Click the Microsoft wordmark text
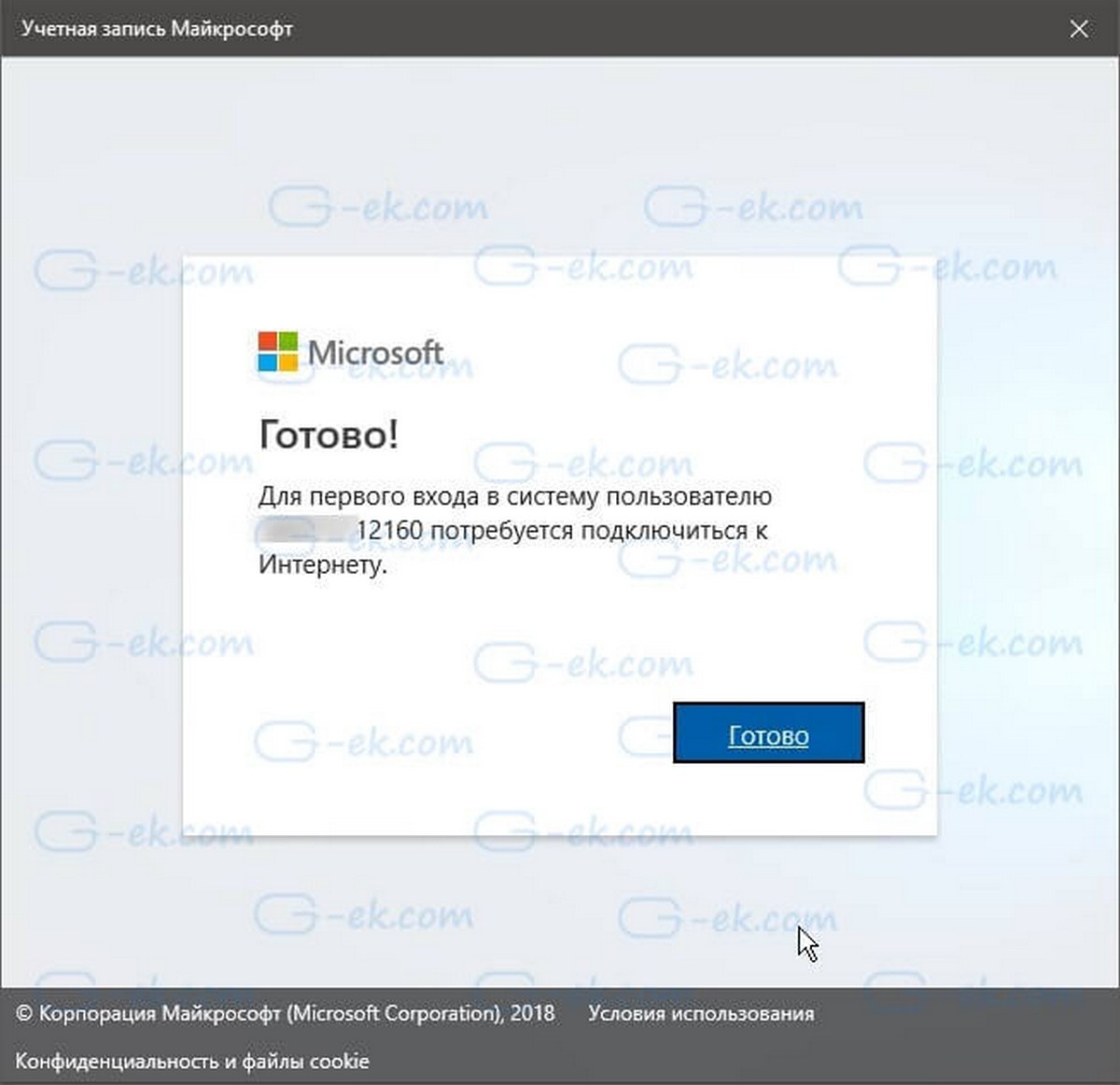The height and width of the screenshot is (1085, 1120). pyautogui.click(x=376, y=353)
